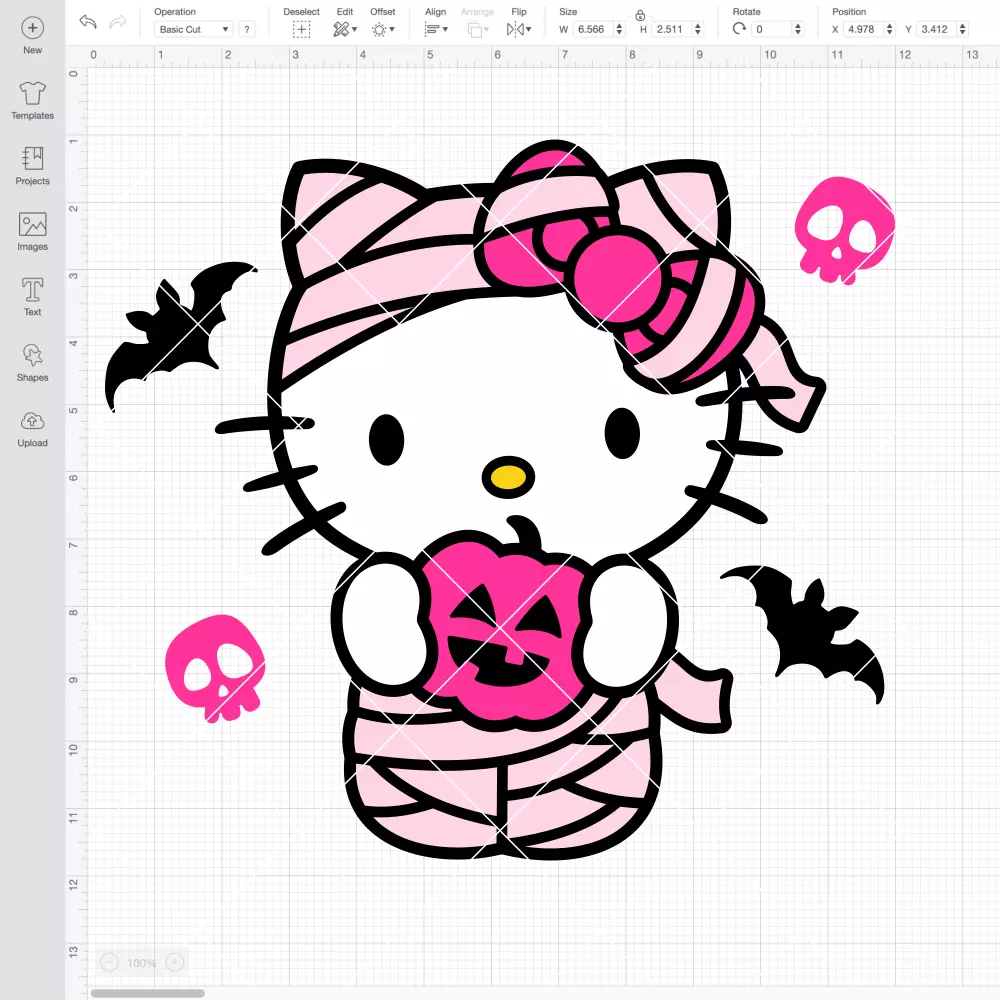Zoom out with the minus button
The image size is (1000, 1000).
[x=109, y=962]
